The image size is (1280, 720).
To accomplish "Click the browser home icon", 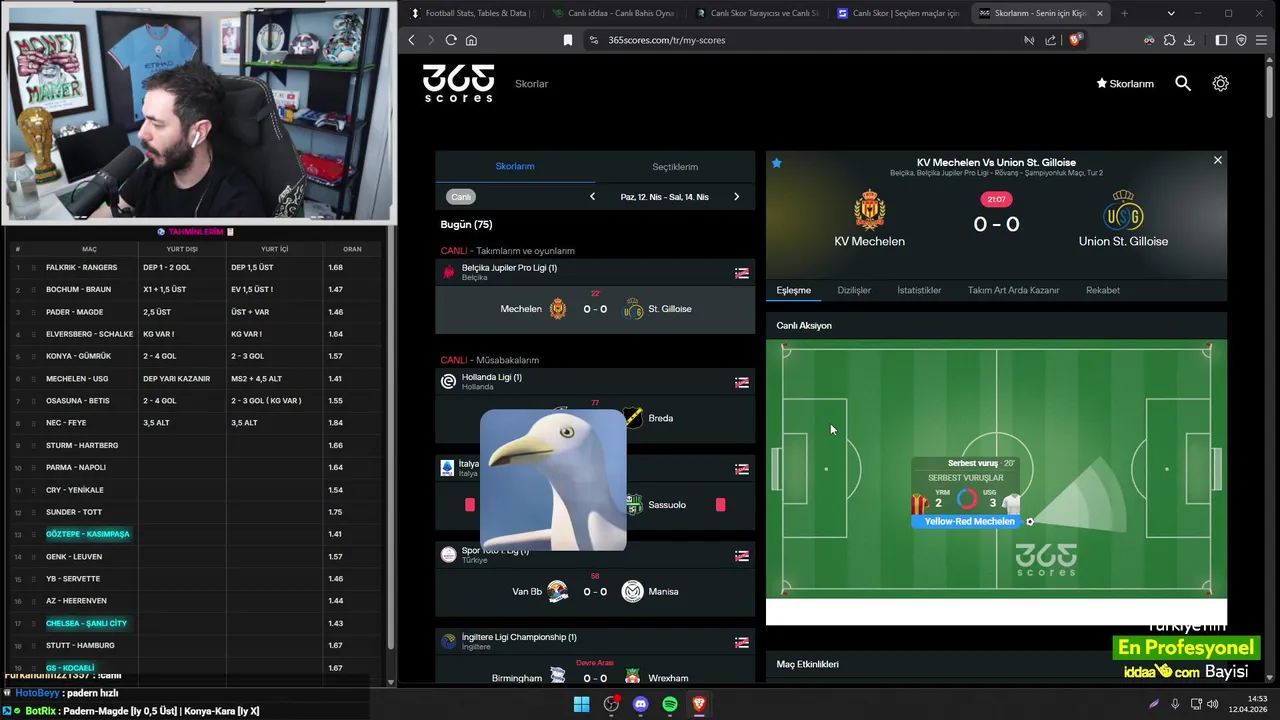I will 471,40.
